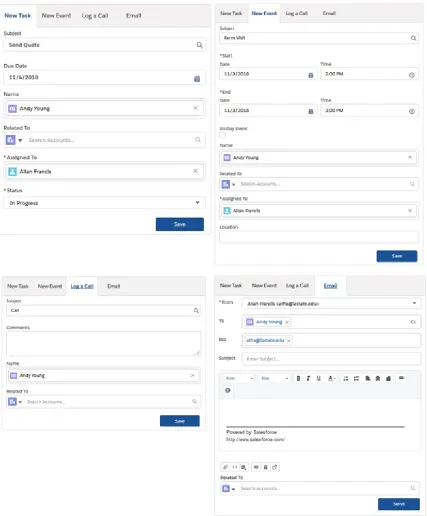Toggle bold formatting in the email editor
Image resolution: width=427 pixels, height=516 pixels.
point(298,378)
